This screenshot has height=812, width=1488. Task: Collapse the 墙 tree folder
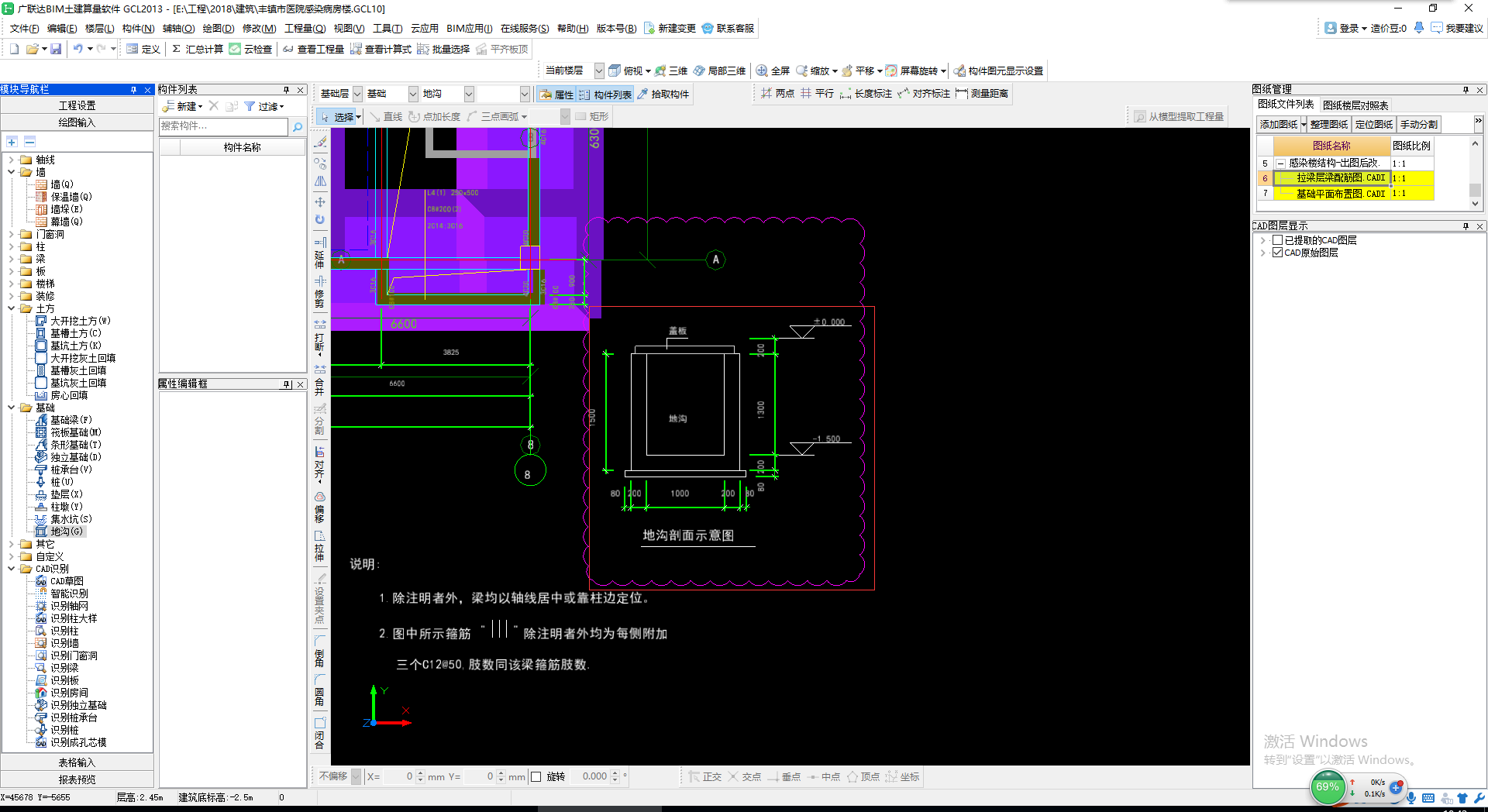pos(12,172)
